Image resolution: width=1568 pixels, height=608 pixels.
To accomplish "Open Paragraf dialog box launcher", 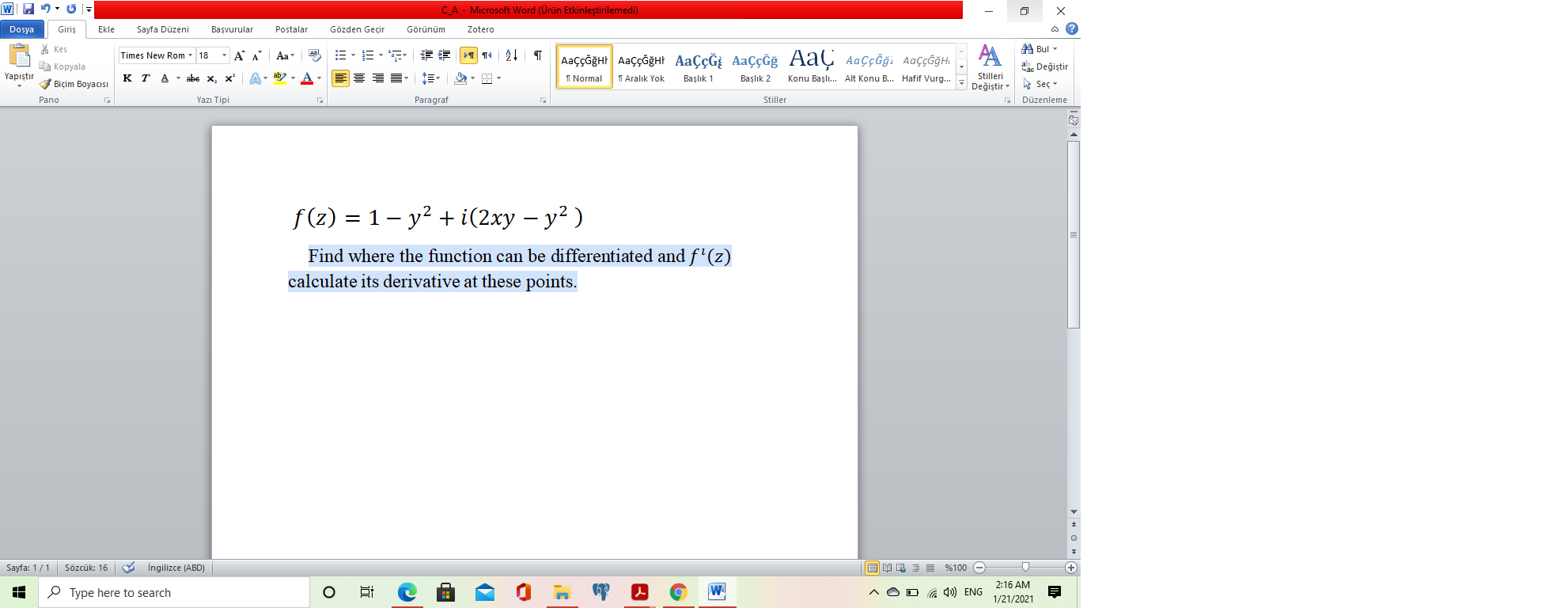I will coord(543,101).
